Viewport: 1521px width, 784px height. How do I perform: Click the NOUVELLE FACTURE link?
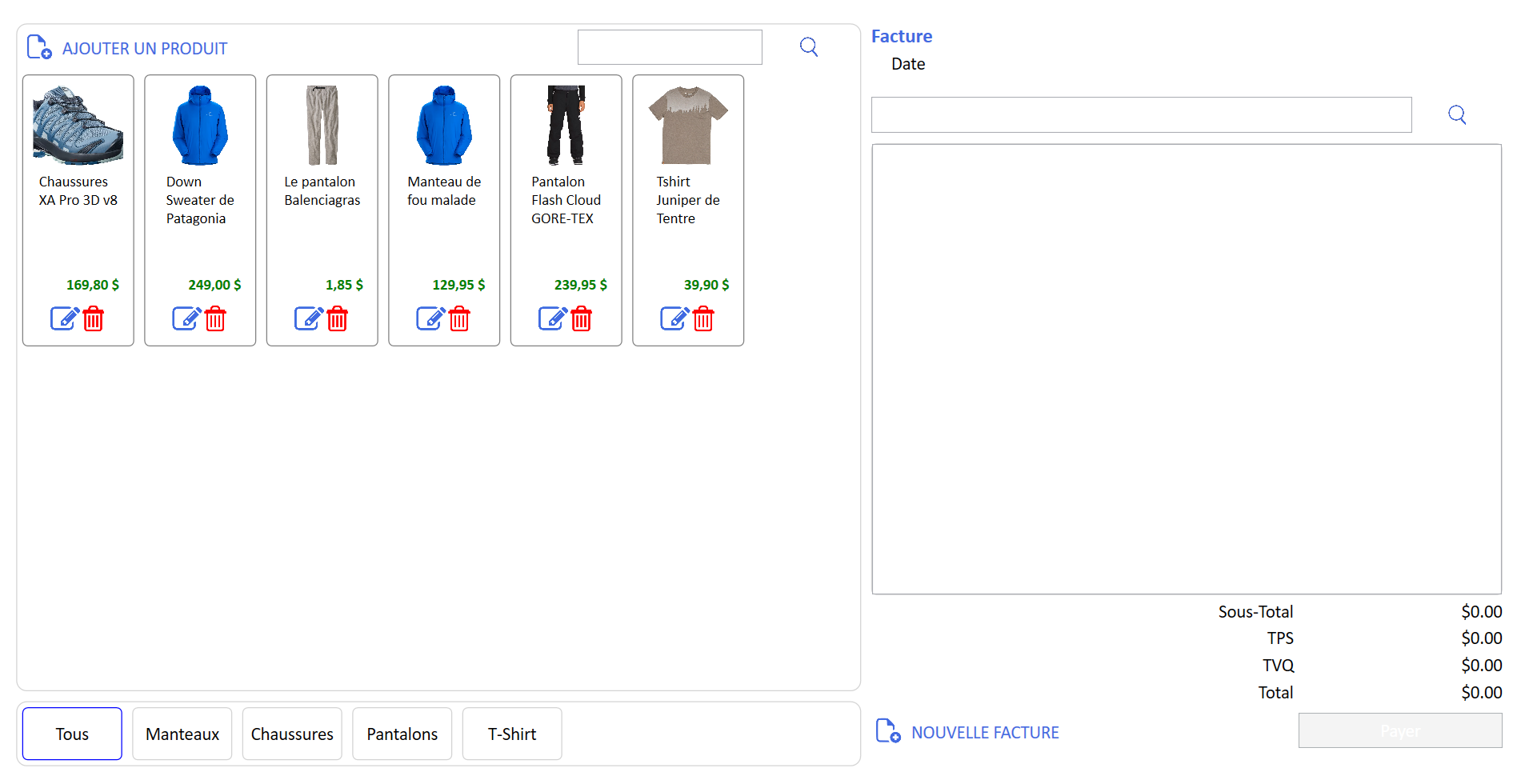[985, 731]
